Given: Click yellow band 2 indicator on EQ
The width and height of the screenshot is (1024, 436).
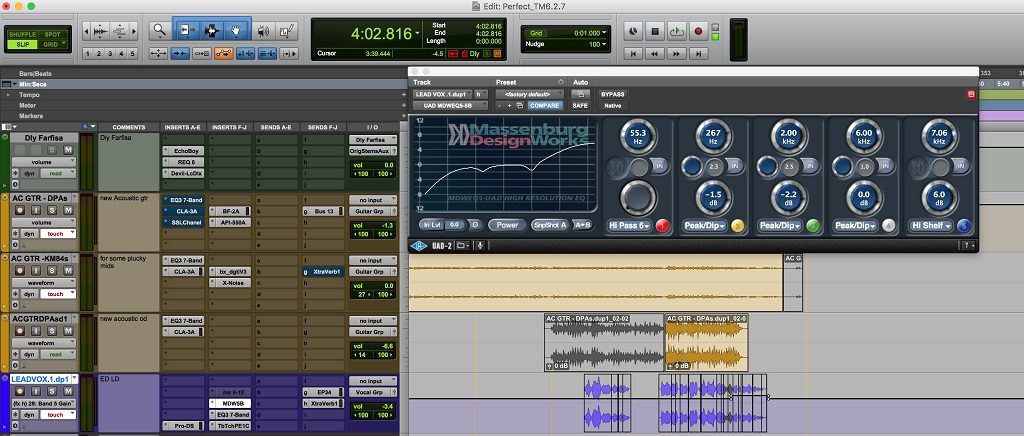Looking at the screenshot, I should [738, 226].
